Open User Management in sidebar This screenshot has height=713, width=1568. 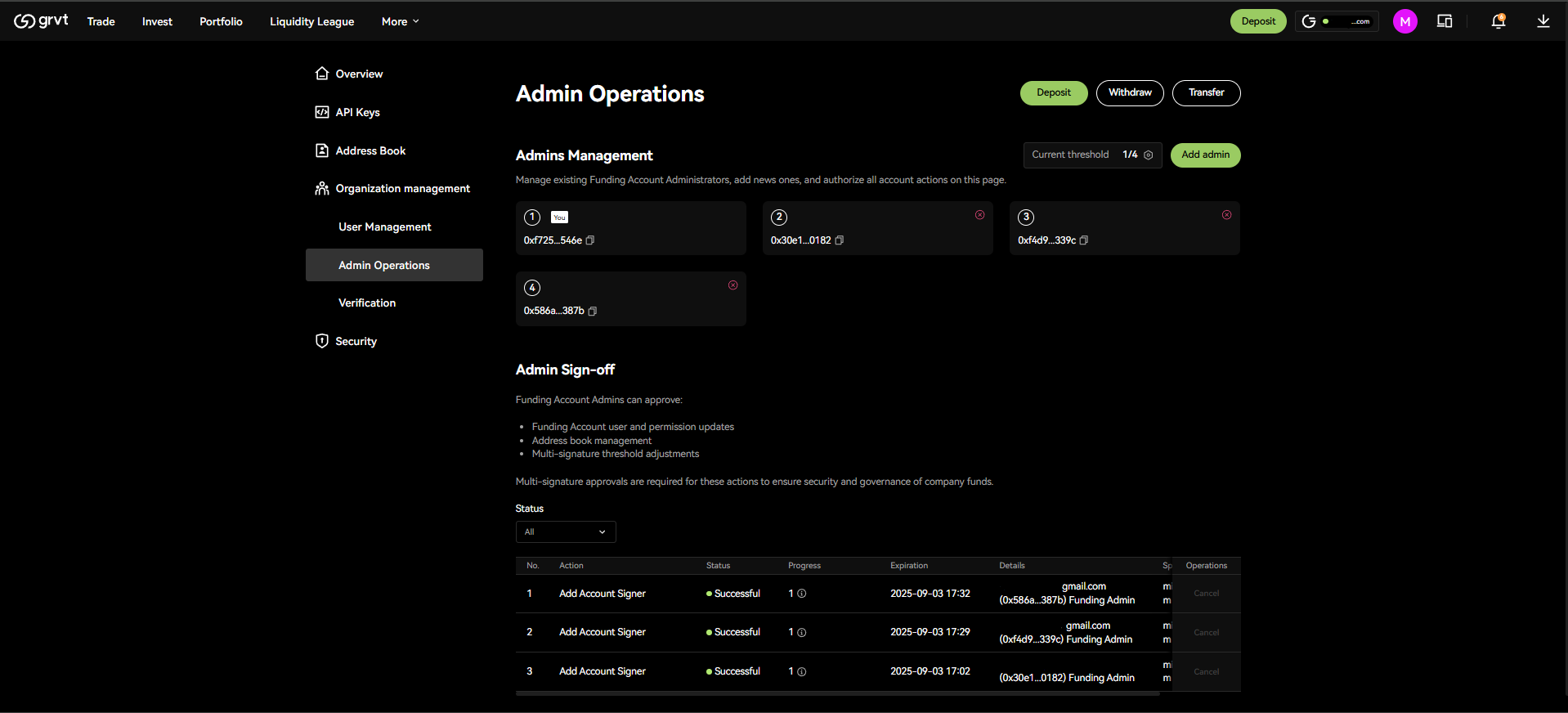(385, 226)
